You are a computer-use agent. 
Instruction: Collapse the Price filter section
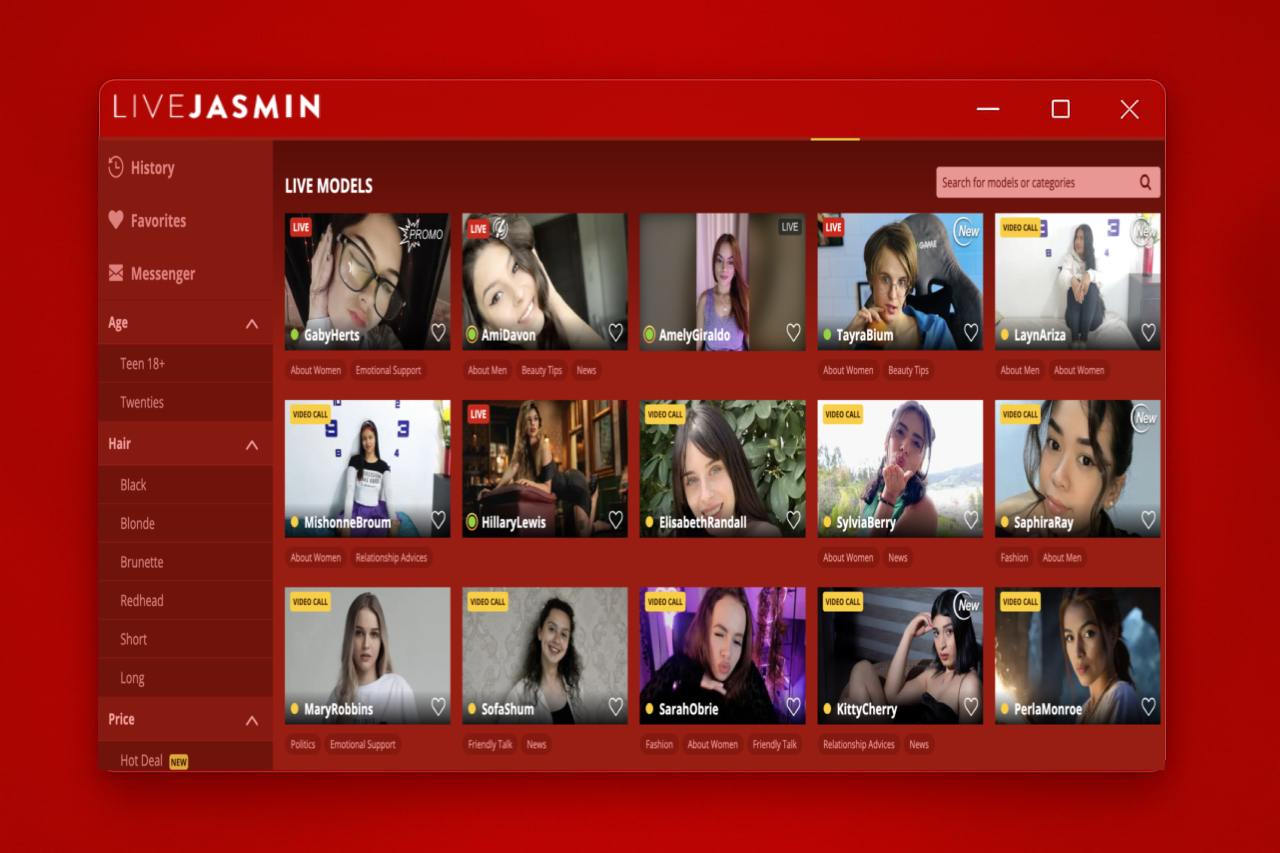click(252, 720)
